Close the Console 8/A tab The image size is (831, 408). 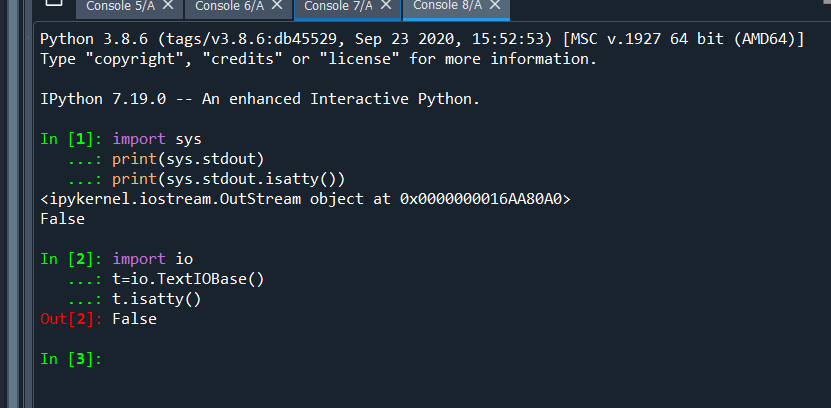click(495, 5)
